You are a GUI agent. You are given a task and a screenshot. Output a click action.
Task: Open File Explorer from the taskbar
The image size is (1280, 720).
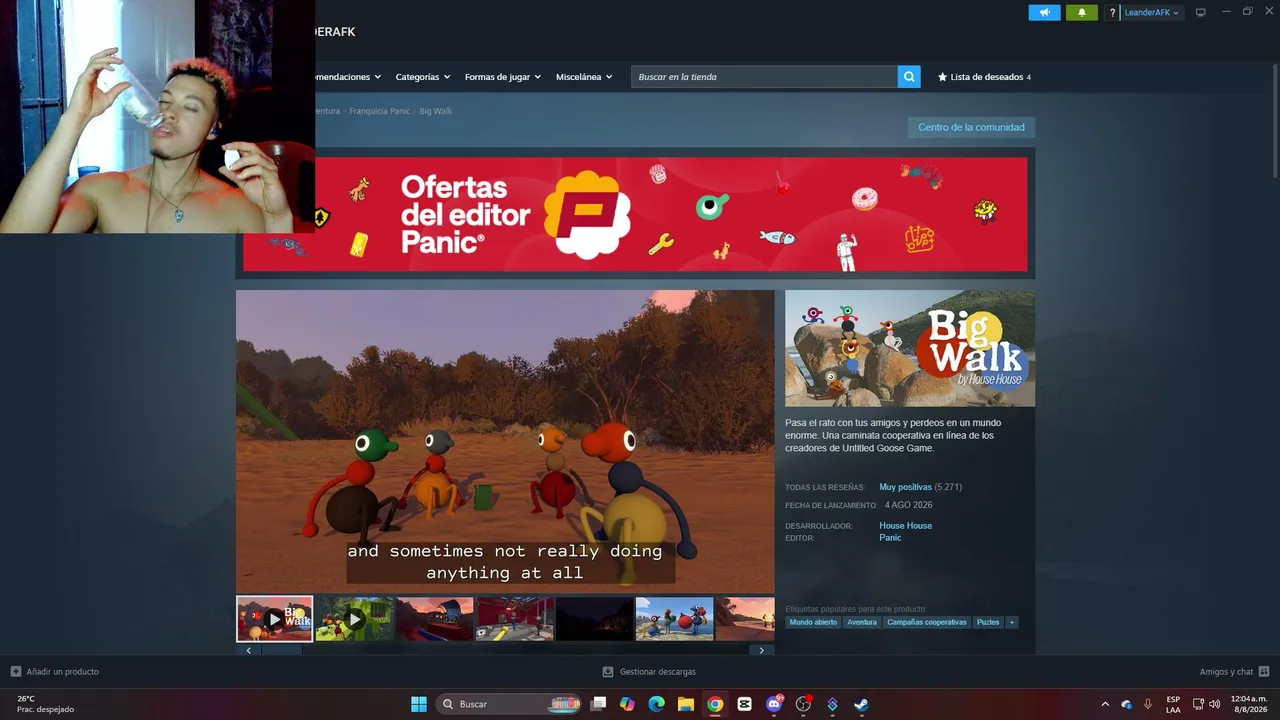point(685,704)
